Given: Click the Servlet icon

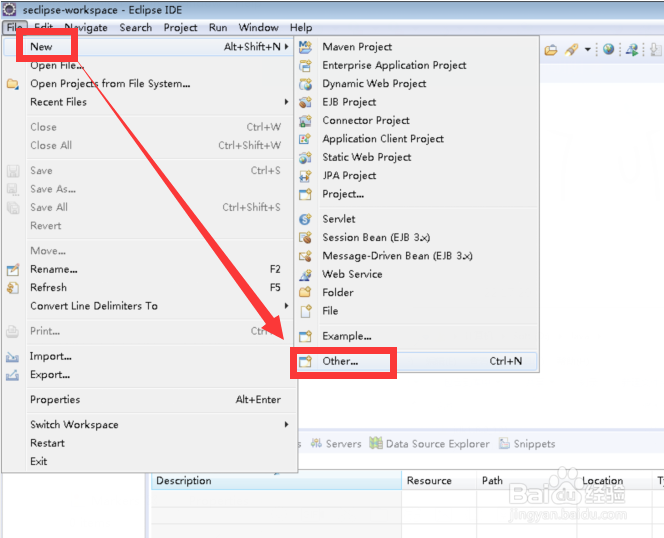Looking at the screenshot, I should 305,219.
